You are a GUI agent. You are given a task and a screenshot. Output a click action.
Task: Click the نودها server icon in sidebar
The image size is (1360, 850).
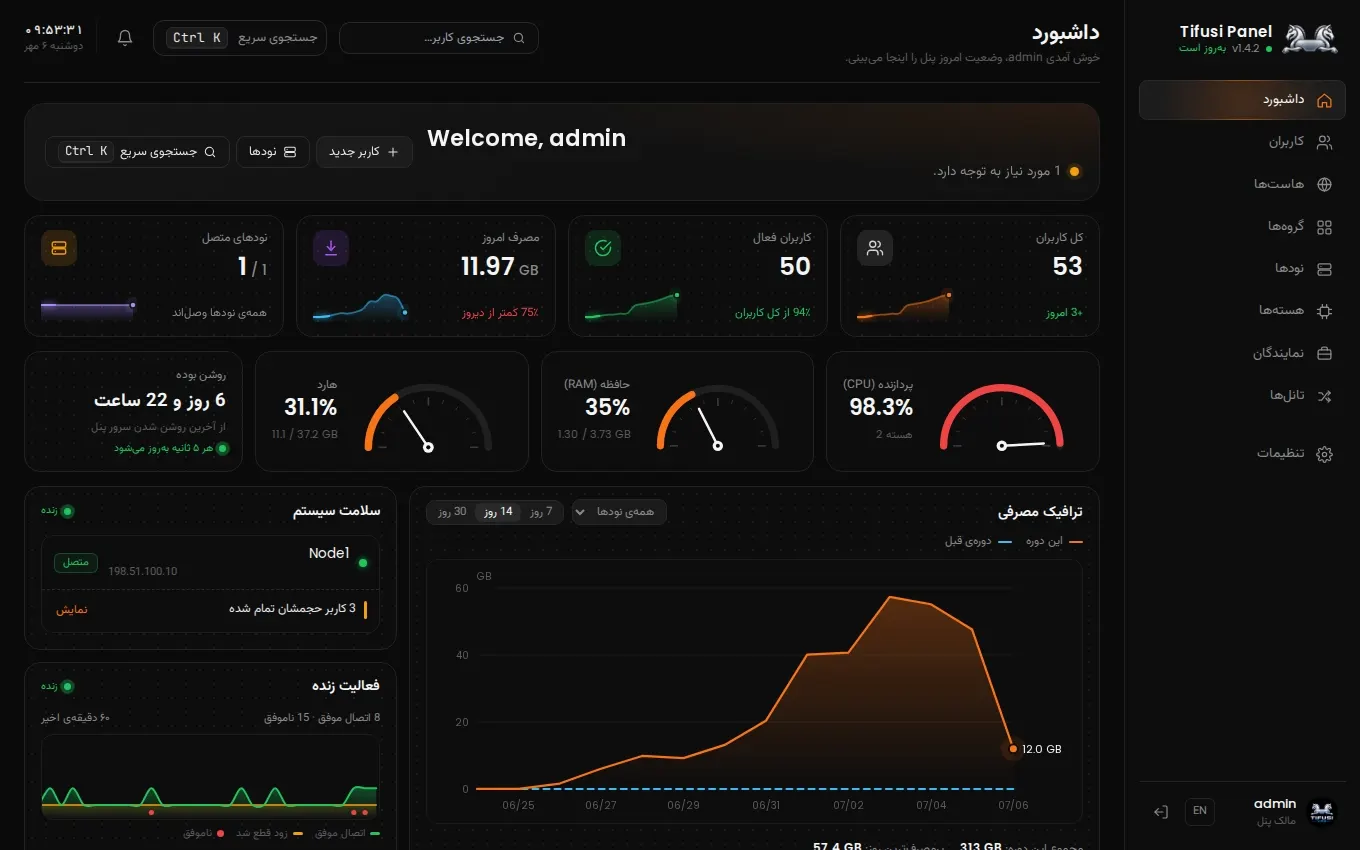(x=1324, y=269)
